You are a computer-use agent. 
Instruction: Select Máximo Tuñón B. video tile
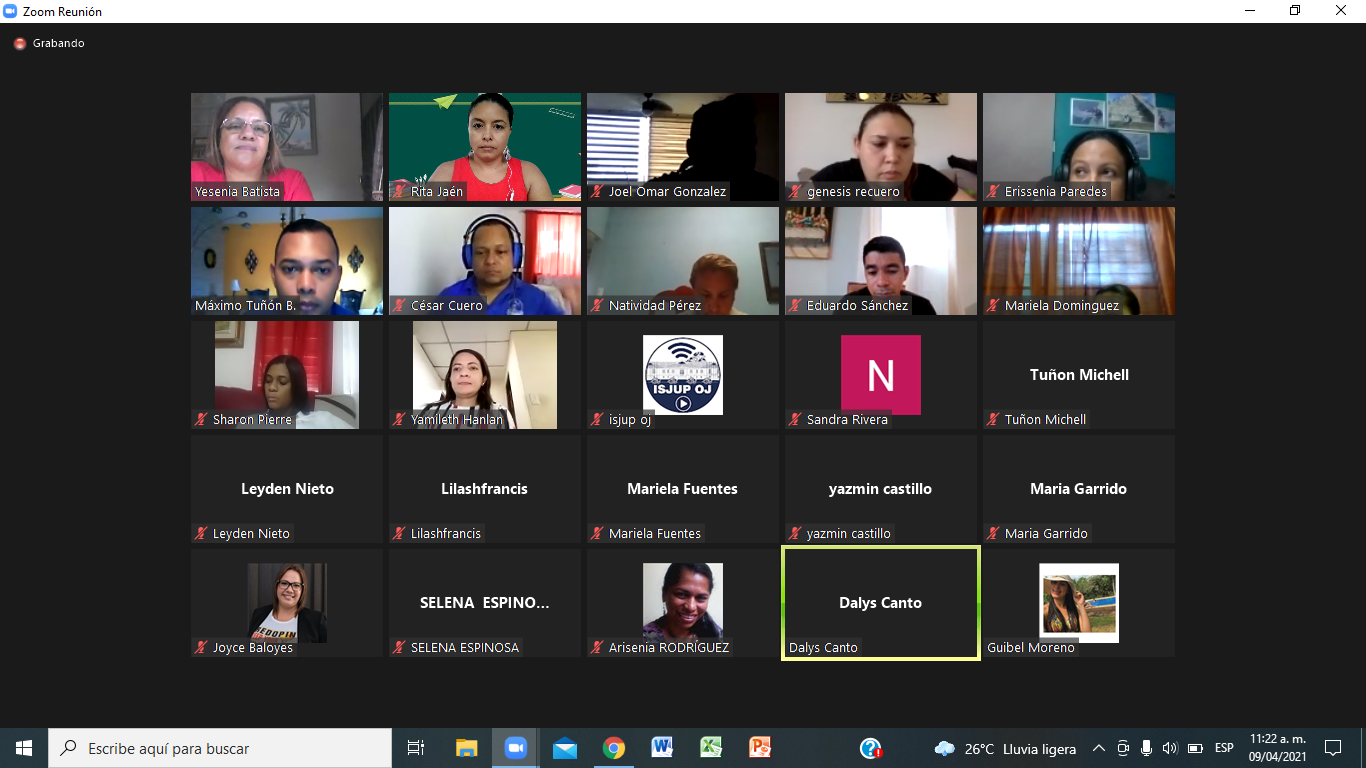[287, 261]
